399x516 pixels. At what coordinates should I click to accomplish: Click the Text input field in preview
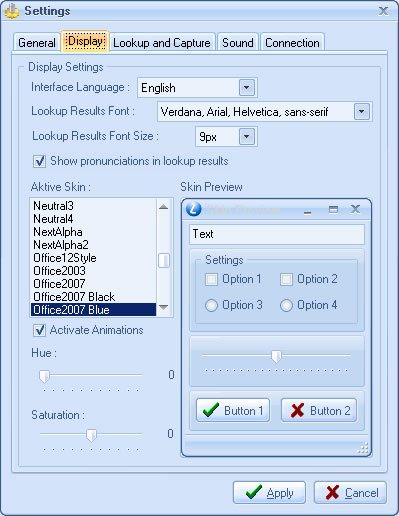click(277, 234)
